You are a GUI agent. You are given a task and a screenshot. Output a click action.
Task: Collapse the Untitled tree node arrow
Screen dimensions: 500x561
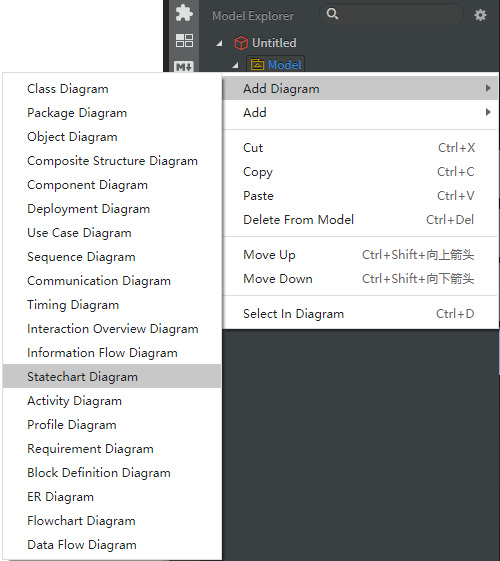point(219,44)
